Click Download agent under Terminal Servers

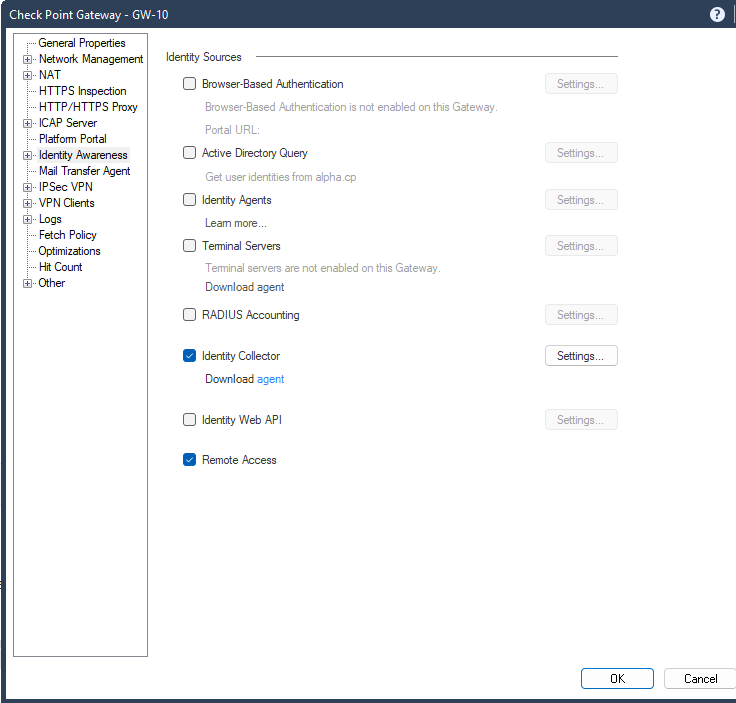(x=245, y=287)
